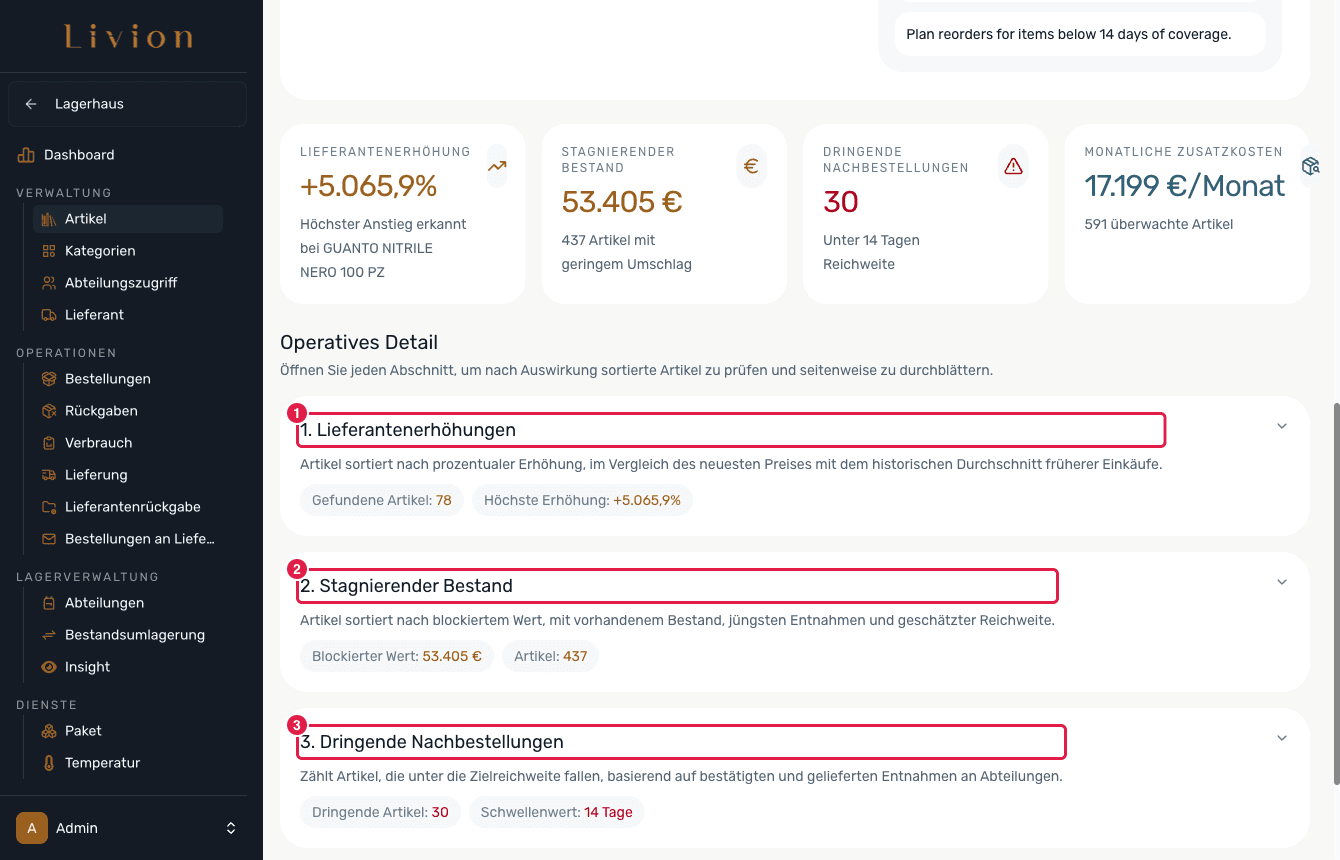Viewport: 1340px width, 860px height.
Task: Expand the Stagnierender Bestand section chevron
Action: click(1282, 582)
